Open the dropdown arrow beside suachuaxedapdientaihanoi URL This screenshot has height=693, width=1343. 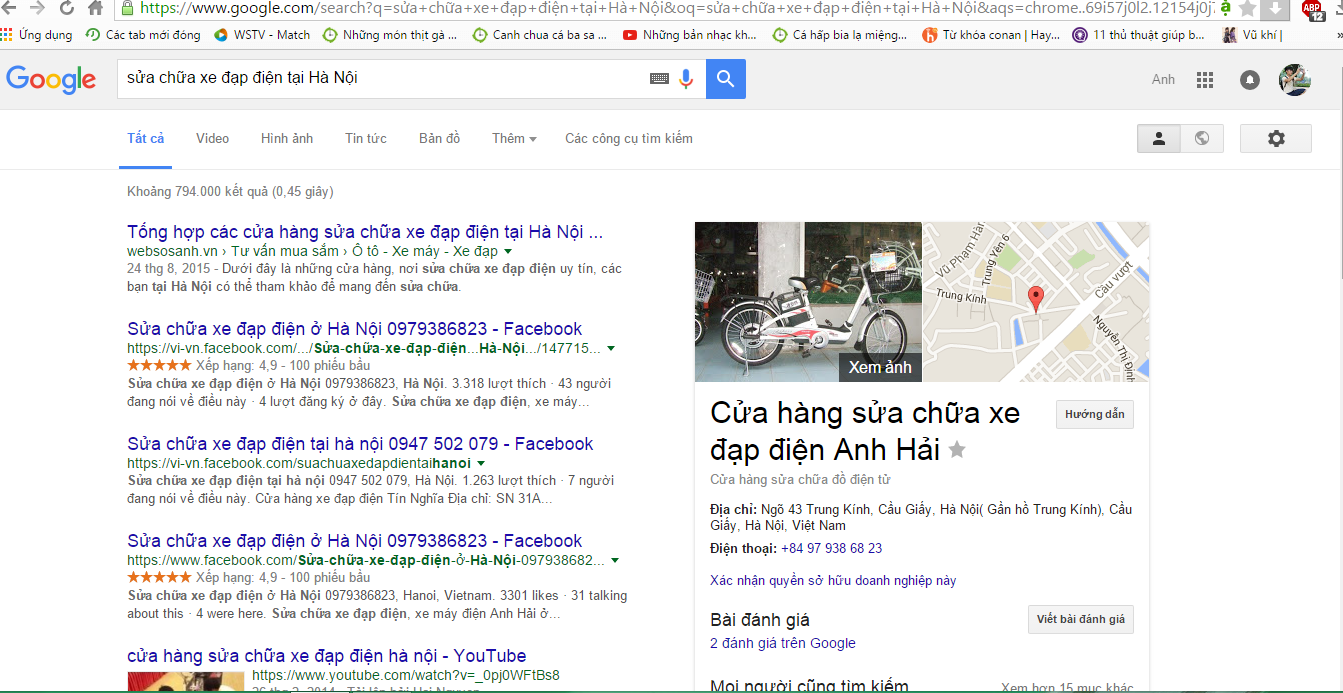481,464
